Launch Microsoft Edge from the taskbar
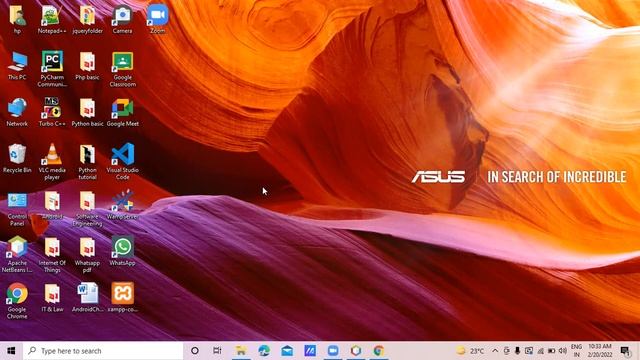The width and height of the screenshot is (640, 360). (x=264, y=351)
